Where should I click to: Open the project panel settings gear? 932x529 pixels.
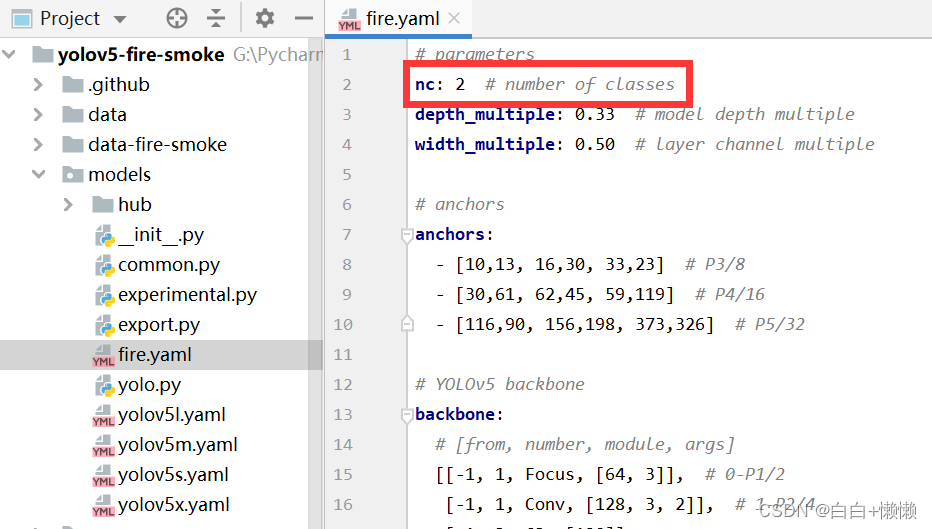pyautogui.click(x=265, y=18)
